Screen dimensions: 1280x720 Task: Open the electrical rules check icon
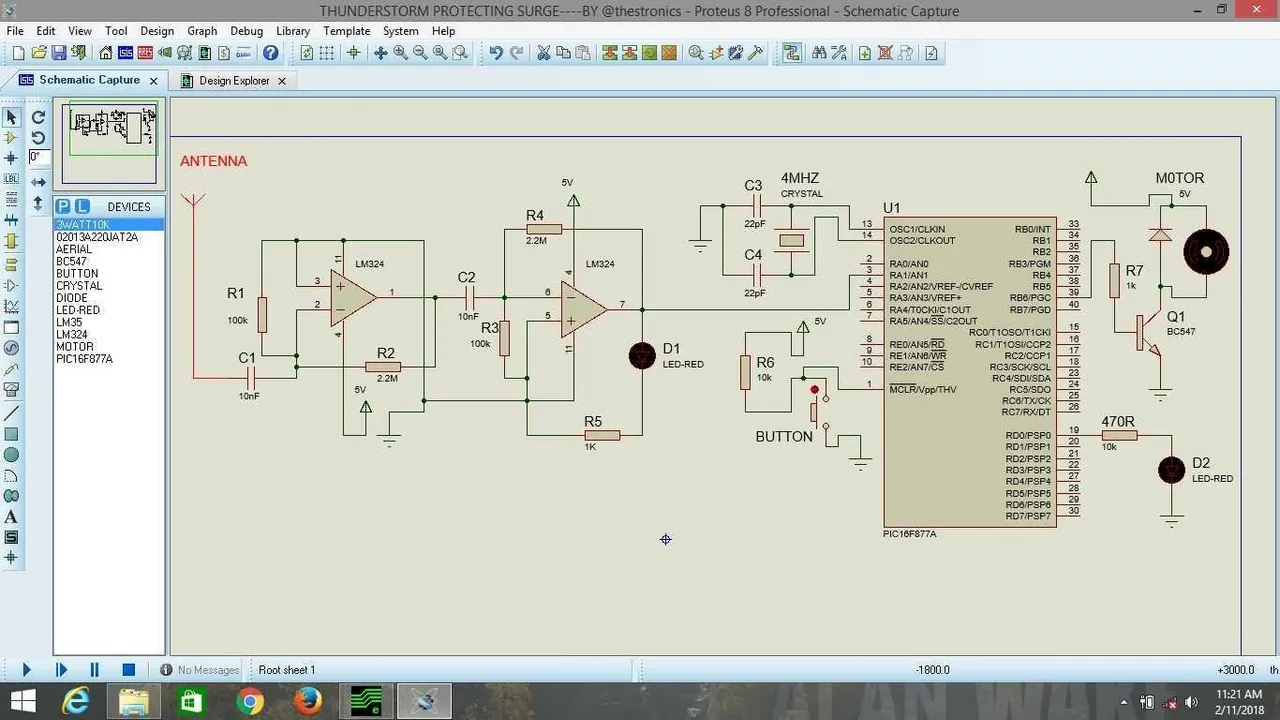pos(931,52)
